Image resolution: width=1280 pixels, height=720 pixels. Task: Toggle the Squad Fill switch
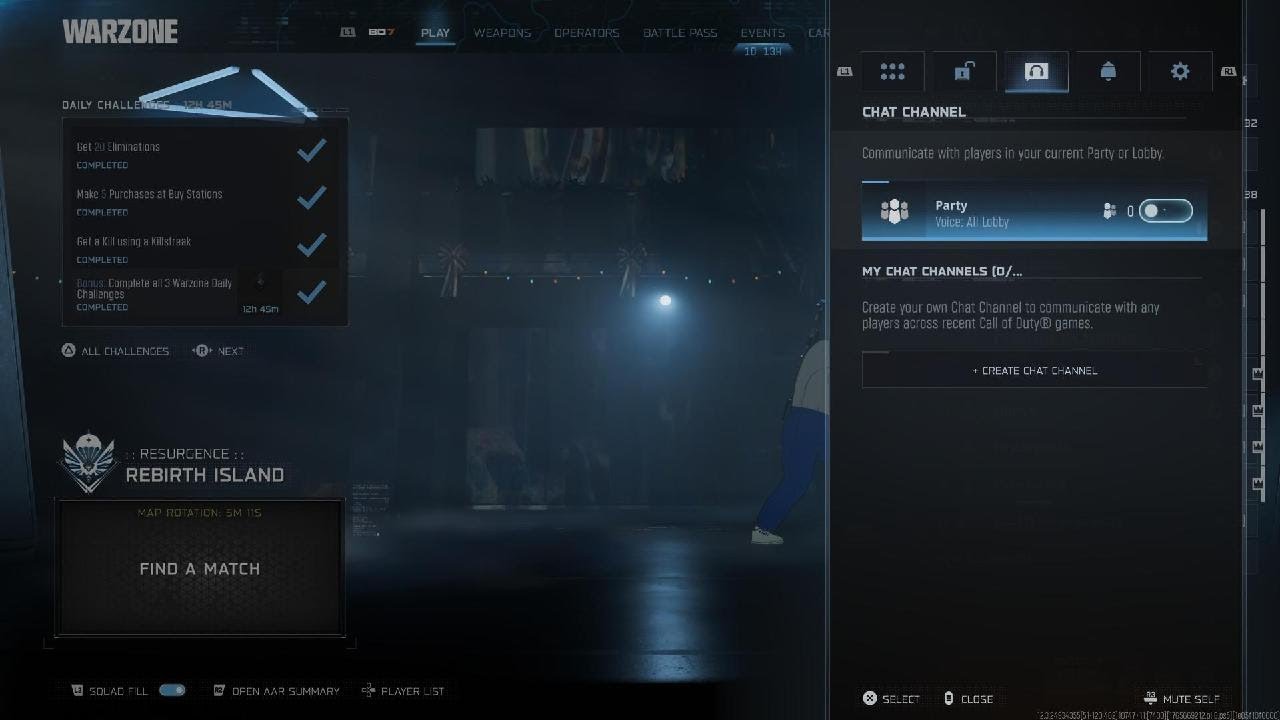click(172, 691)
